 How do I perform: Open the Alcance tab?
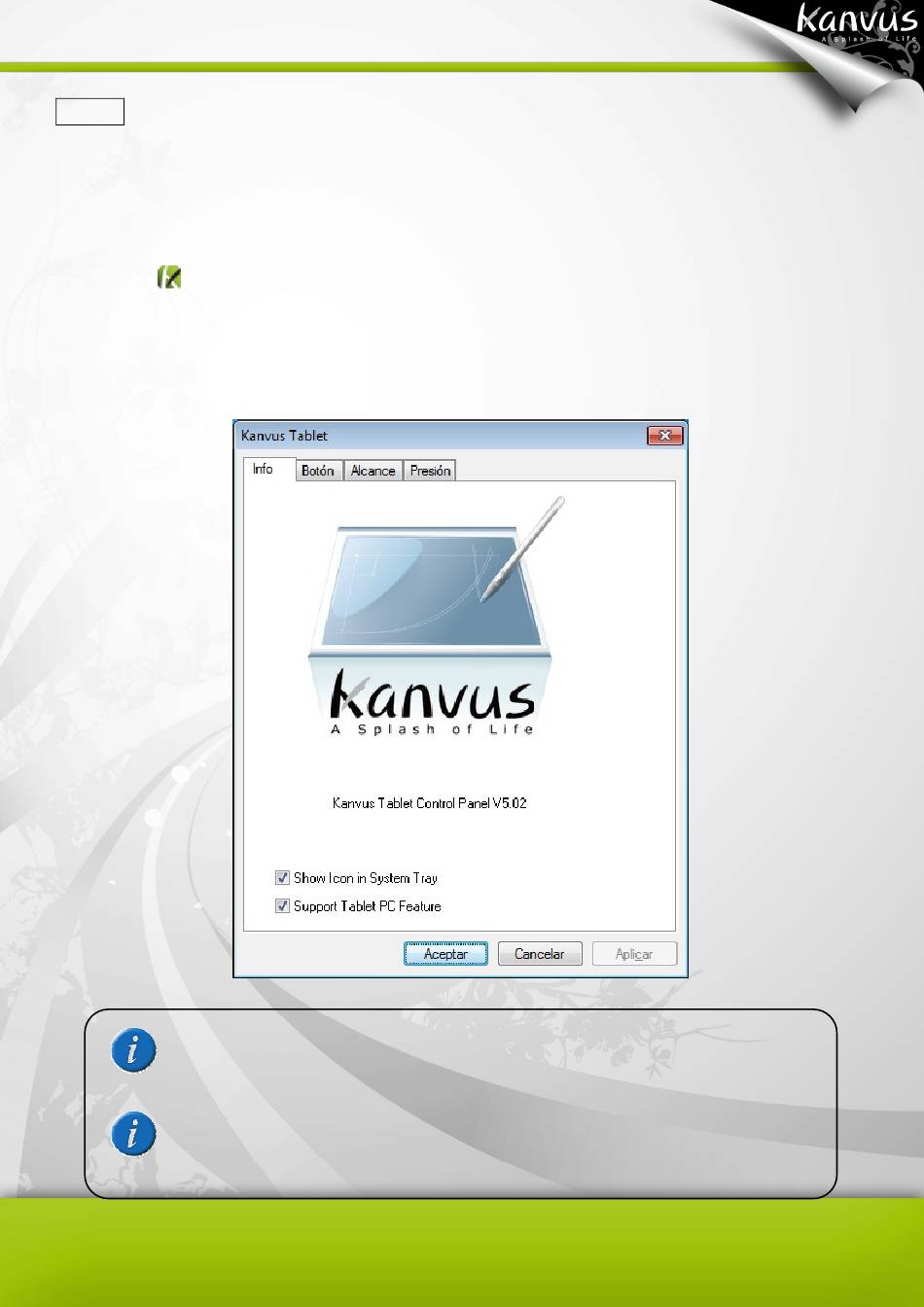tap(373, 471)
